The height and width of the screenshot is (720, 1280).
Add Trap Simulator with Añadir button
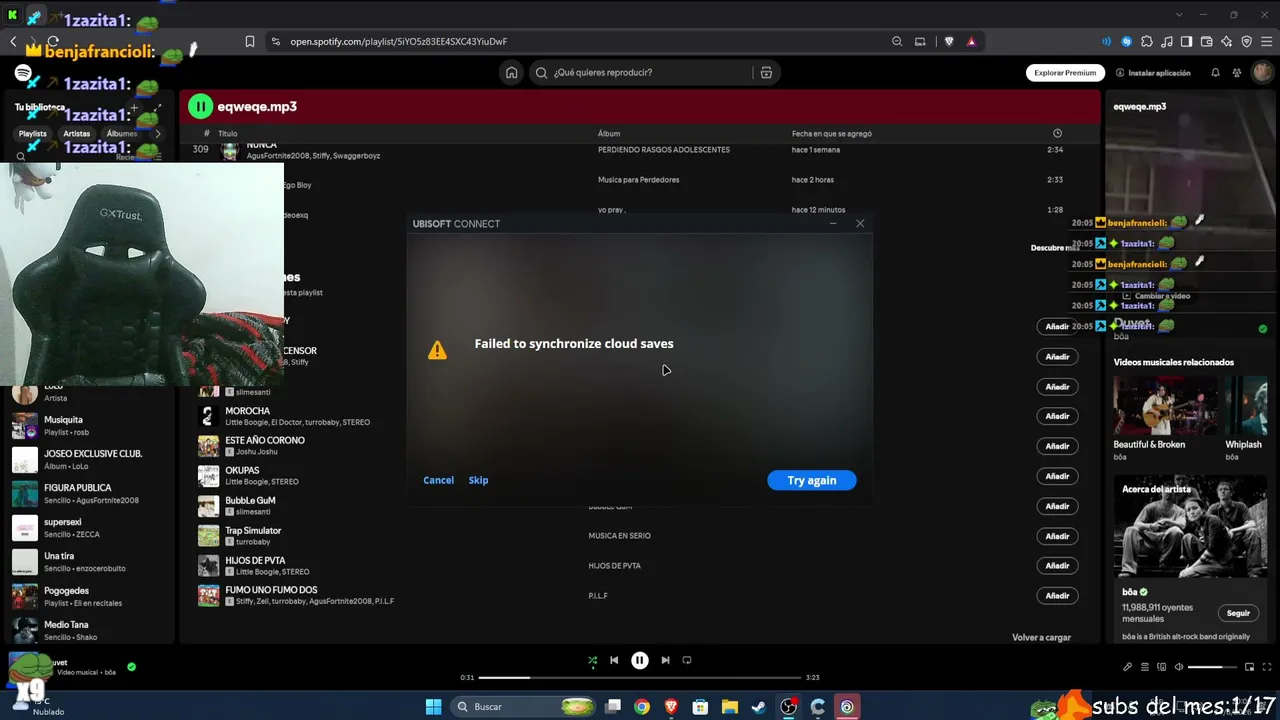pos(1057,536)
